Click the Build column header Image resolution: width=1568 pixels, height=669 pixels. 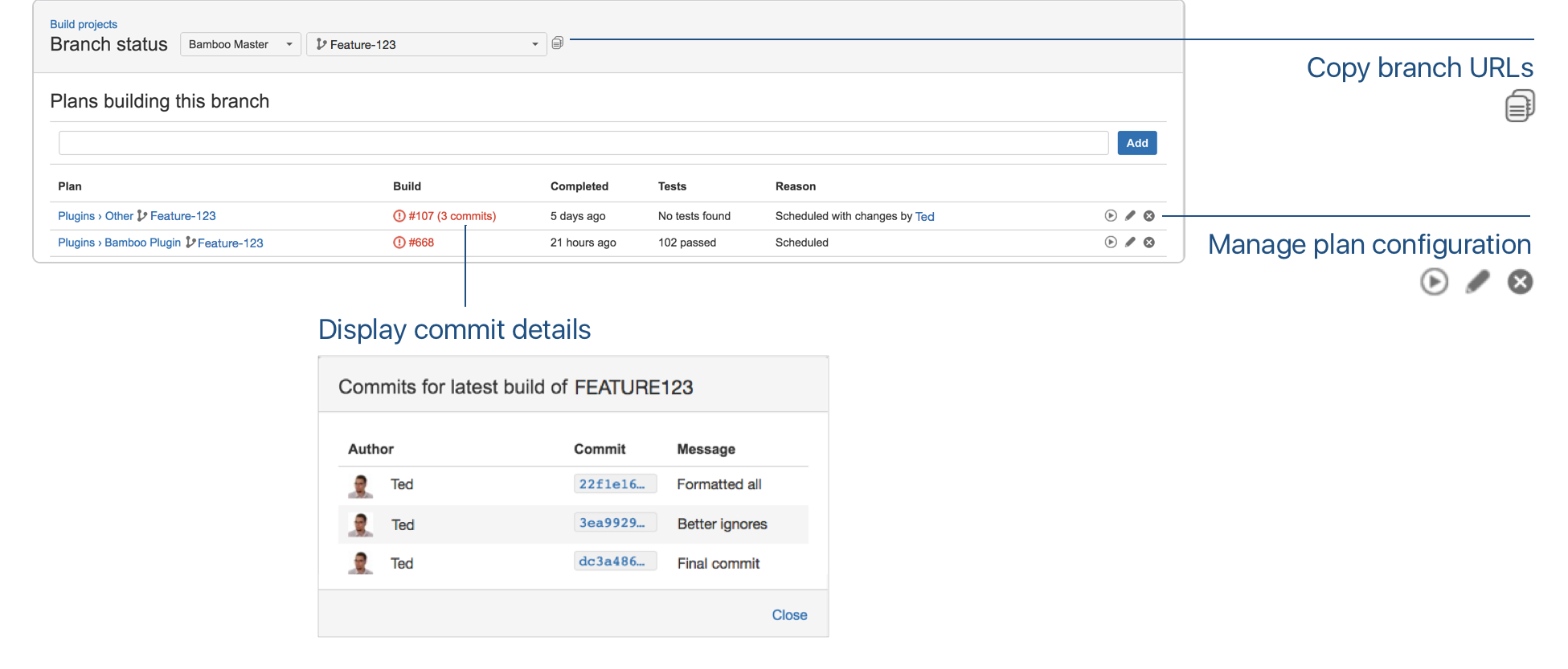coord(407,186)
